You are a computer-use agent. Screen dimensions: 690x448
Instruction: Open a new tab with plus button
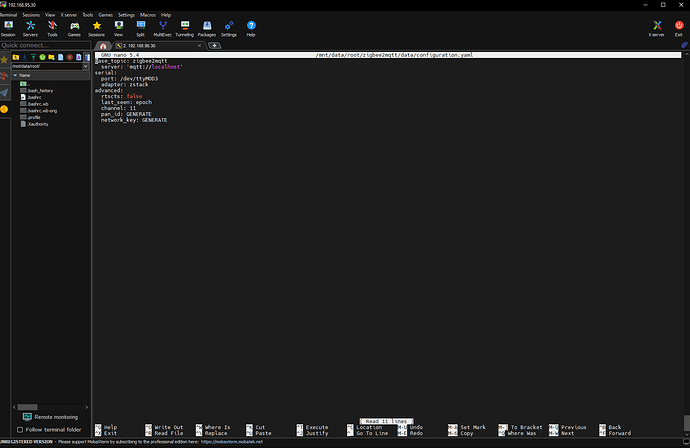214,46
